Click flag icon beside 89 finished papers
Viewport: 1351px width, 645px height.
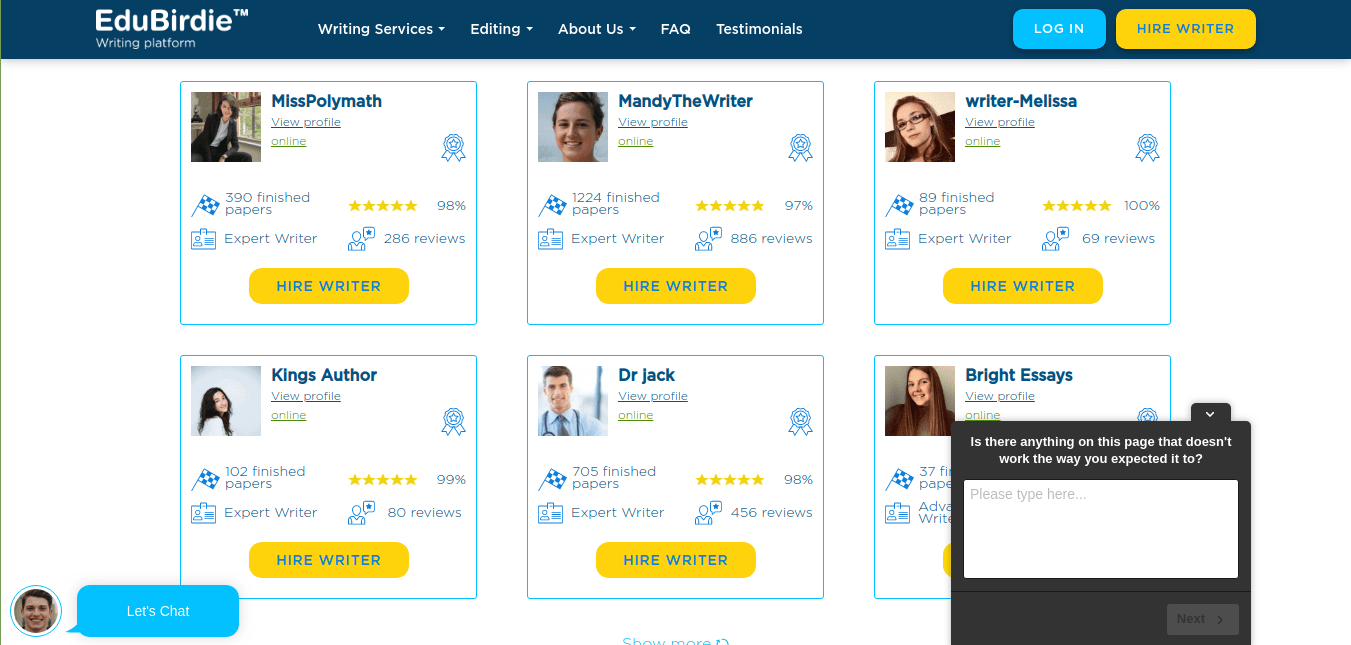click(899, 205)
